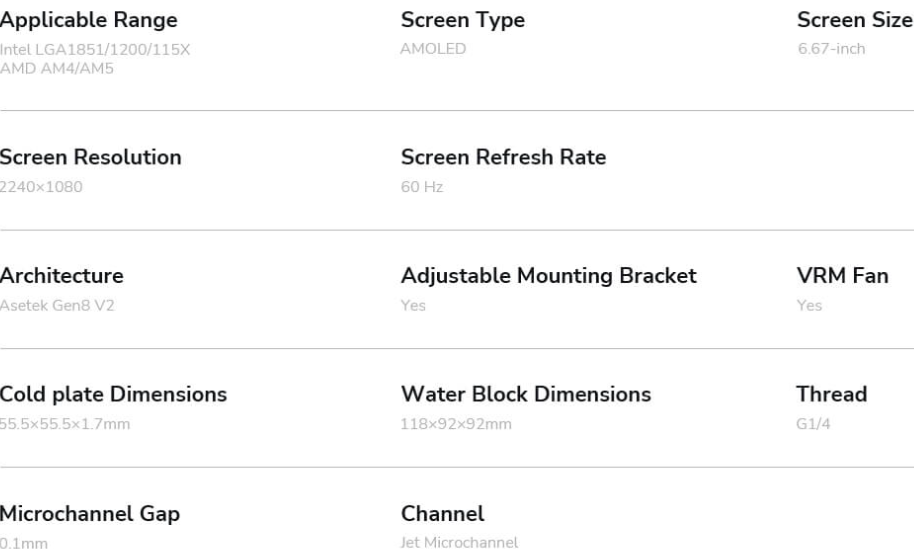Screen dimensions: 914x552
Task: Select the Thread heading
Action: click(x=832, y=395)
